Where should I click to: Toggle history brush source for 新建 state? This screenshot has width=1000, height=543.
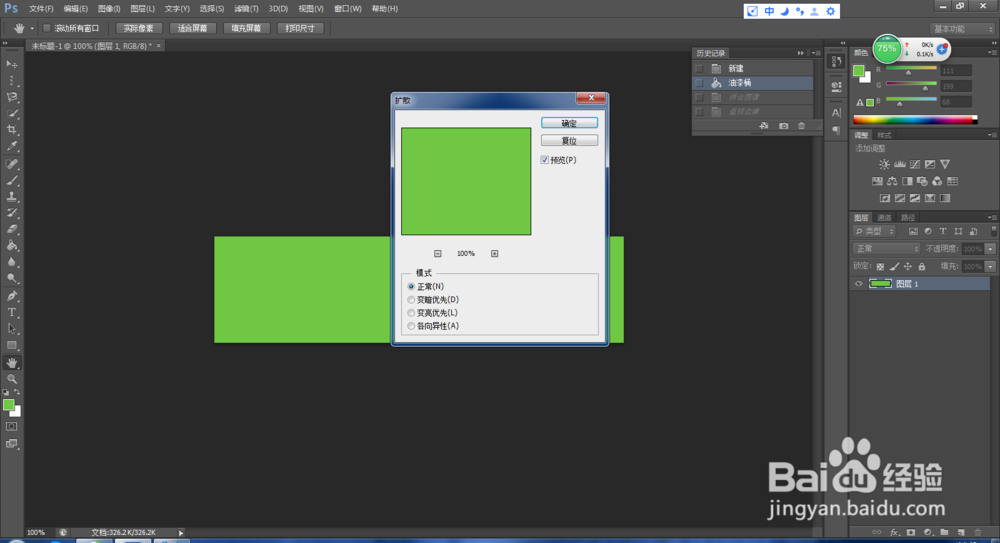699,68
